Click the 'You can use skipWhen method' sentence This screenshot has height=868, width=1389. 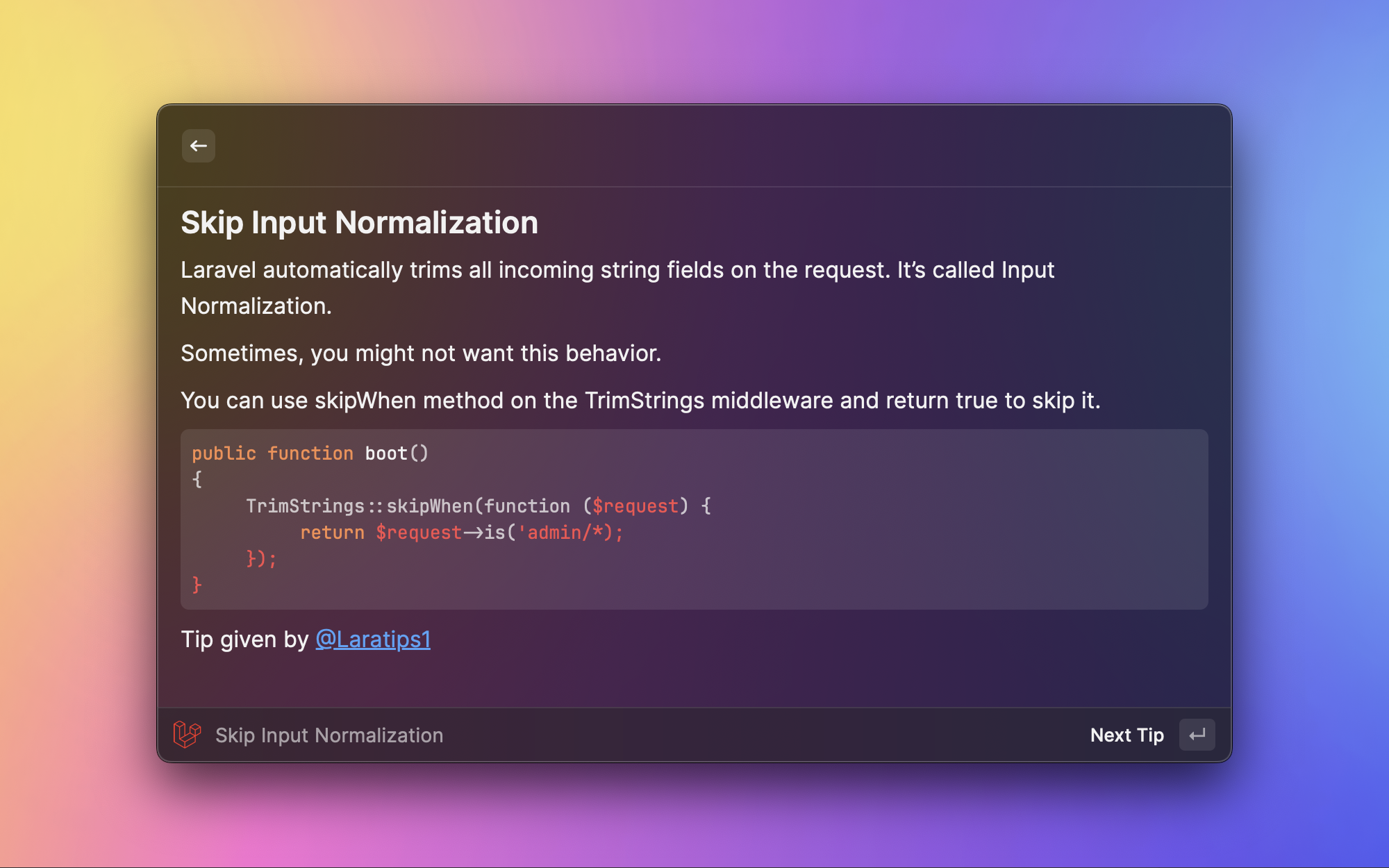640,401
